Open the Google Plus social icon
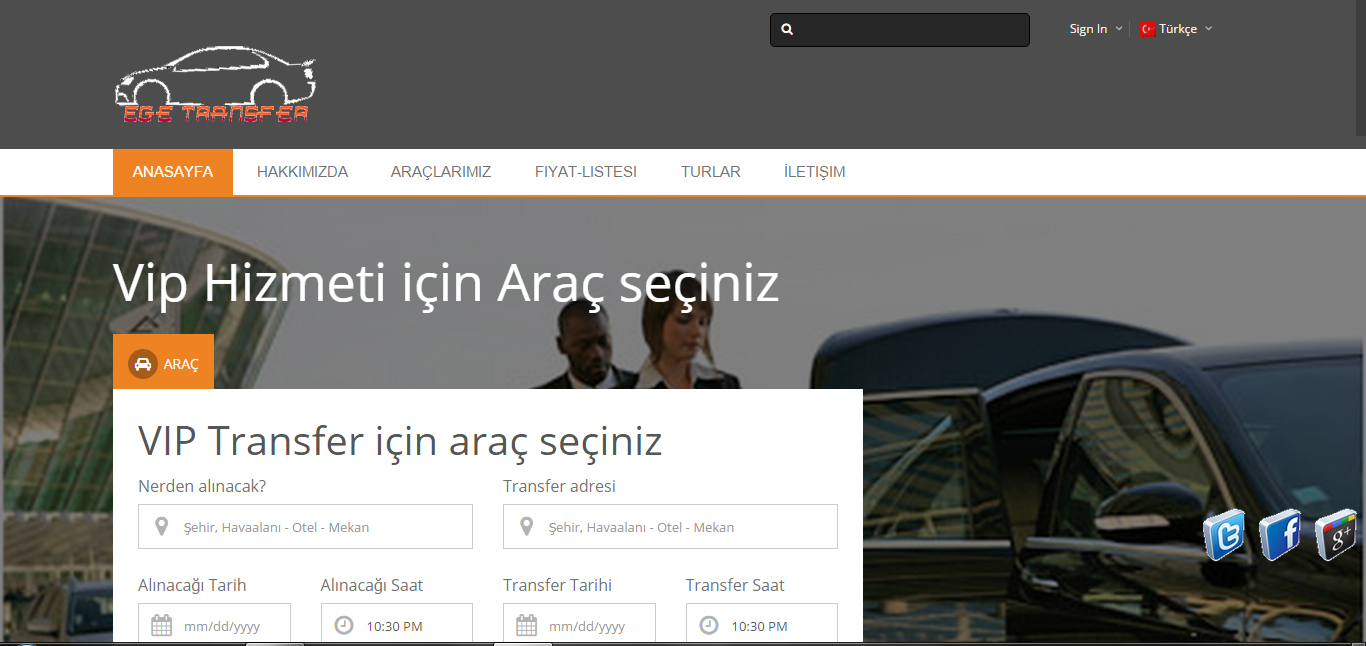Image resolution: width=1366 pixels, height=646 pixels. coord(1335,535)
